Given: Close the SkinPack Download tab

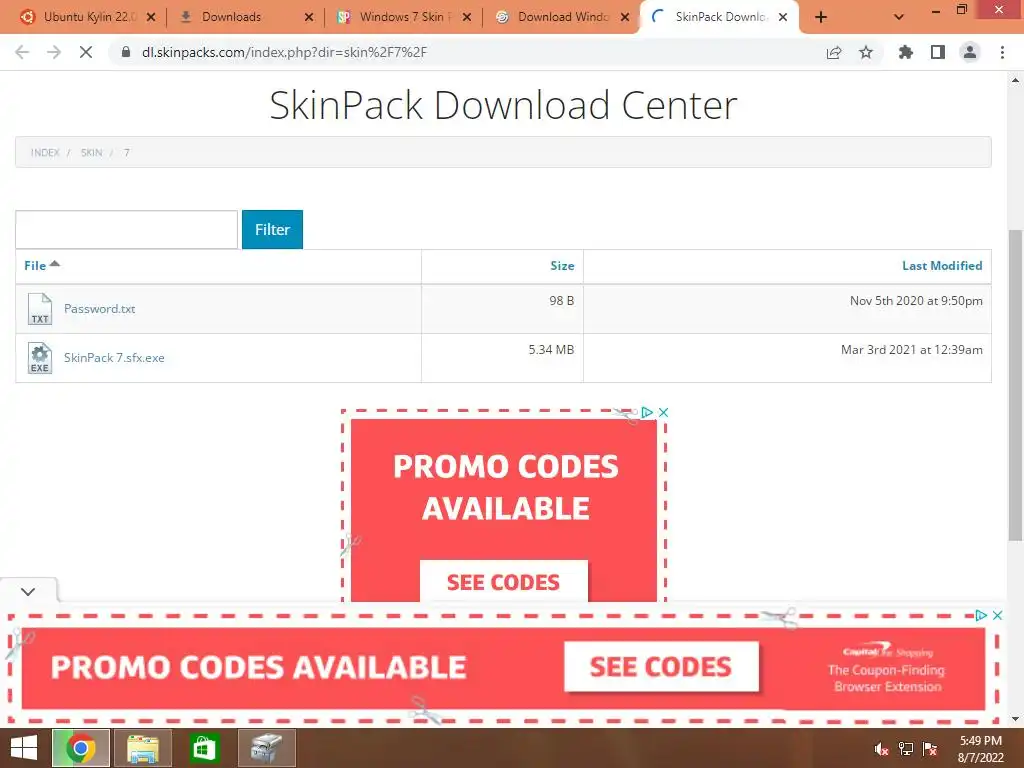Looking at the screenshot, I should (783, 17).
